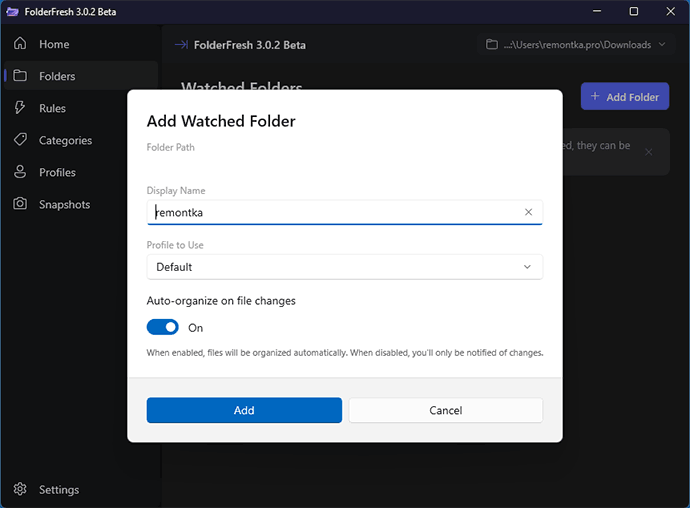Confirm with the blue Add button
The height and width of the screenshot is (508, 690).
[x=244, y=410]
